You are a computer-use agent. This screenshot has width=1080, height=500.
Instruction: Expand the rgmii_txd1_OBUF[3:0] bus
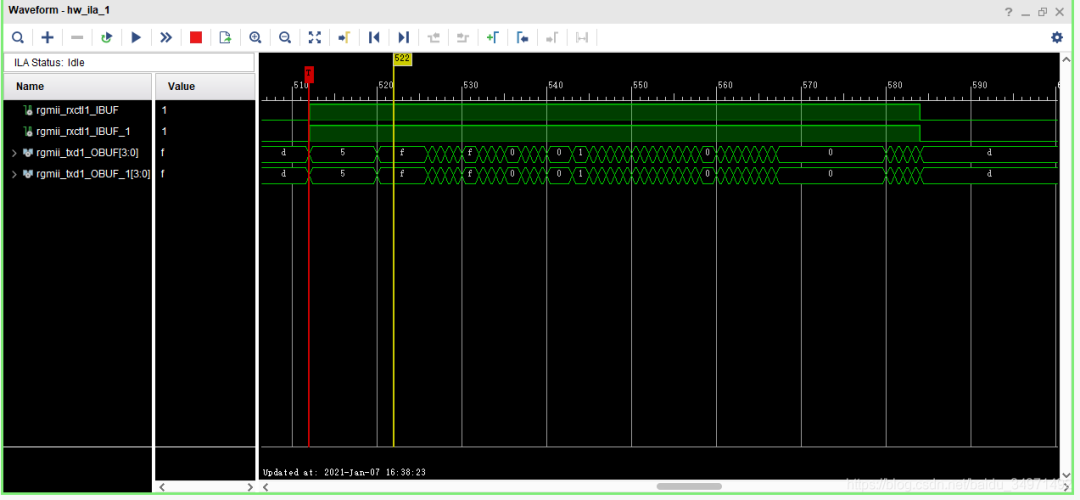[x=14, y=153]
